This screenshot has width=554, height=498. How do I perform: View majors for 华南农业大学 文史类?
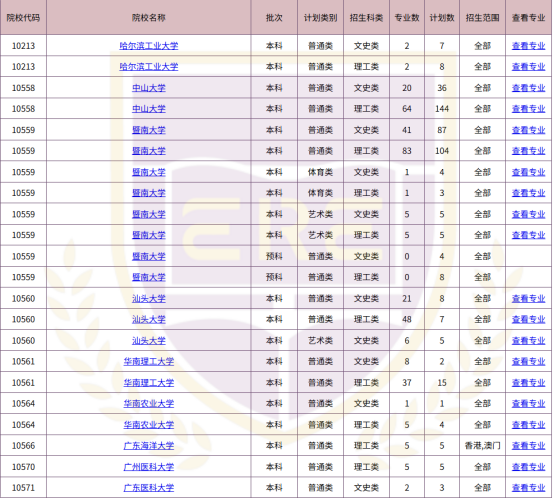529,403
